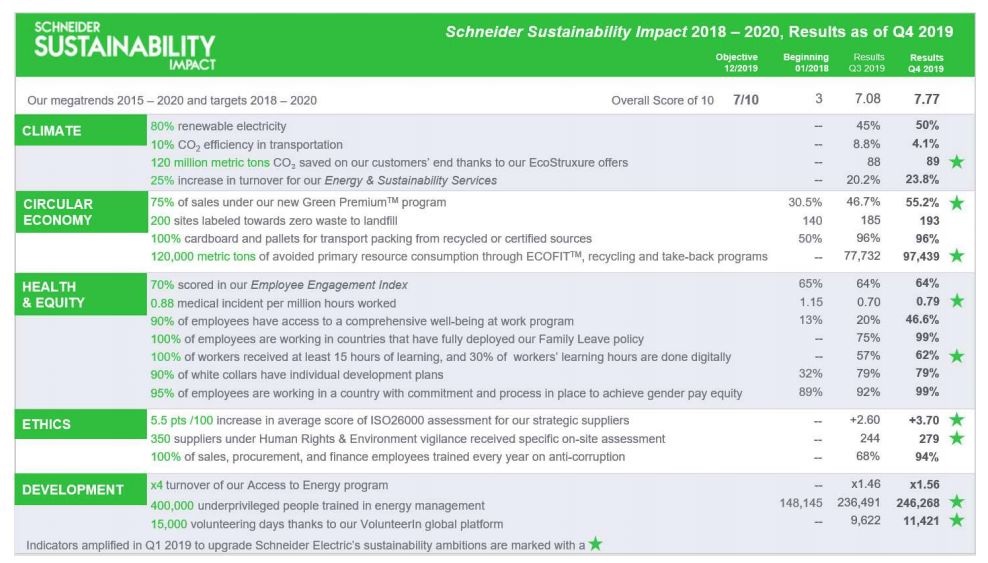
Task: Select the CIRCULAR ECONOMY category label
Action: point(81,212)
